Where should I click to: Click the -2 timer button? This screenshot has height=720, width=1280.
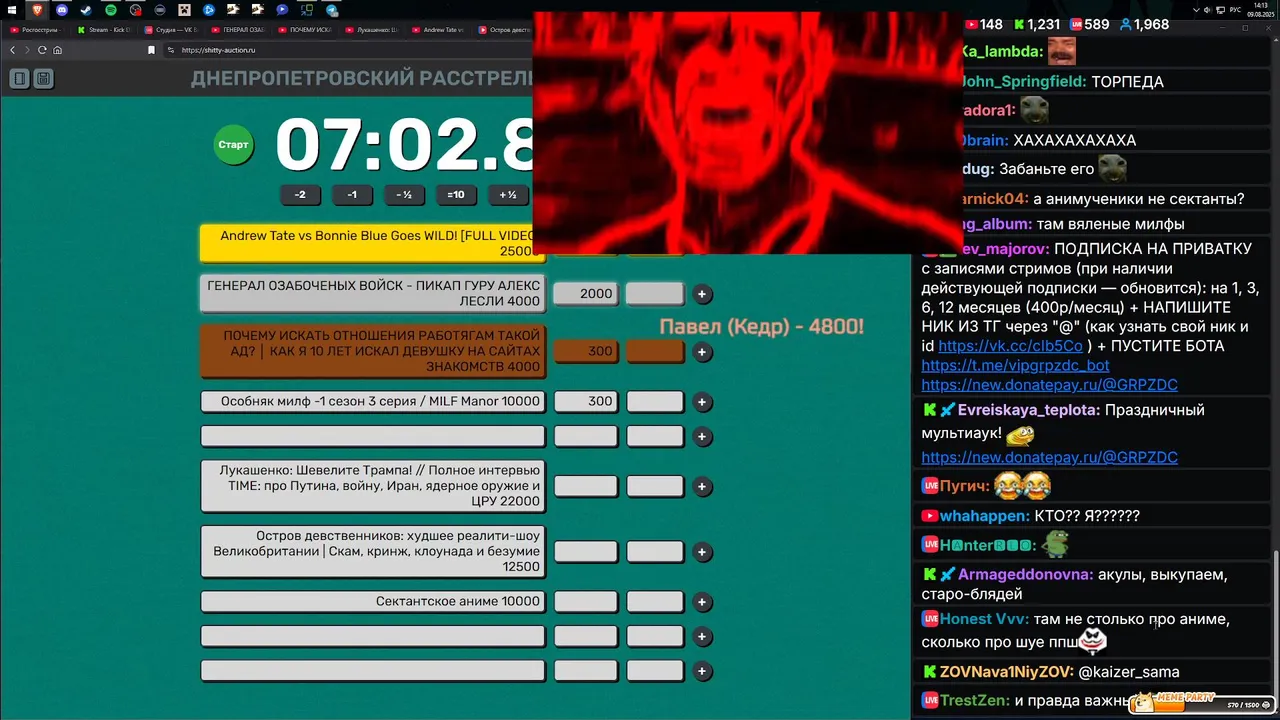pyautogui.click(x=300, y=195)
